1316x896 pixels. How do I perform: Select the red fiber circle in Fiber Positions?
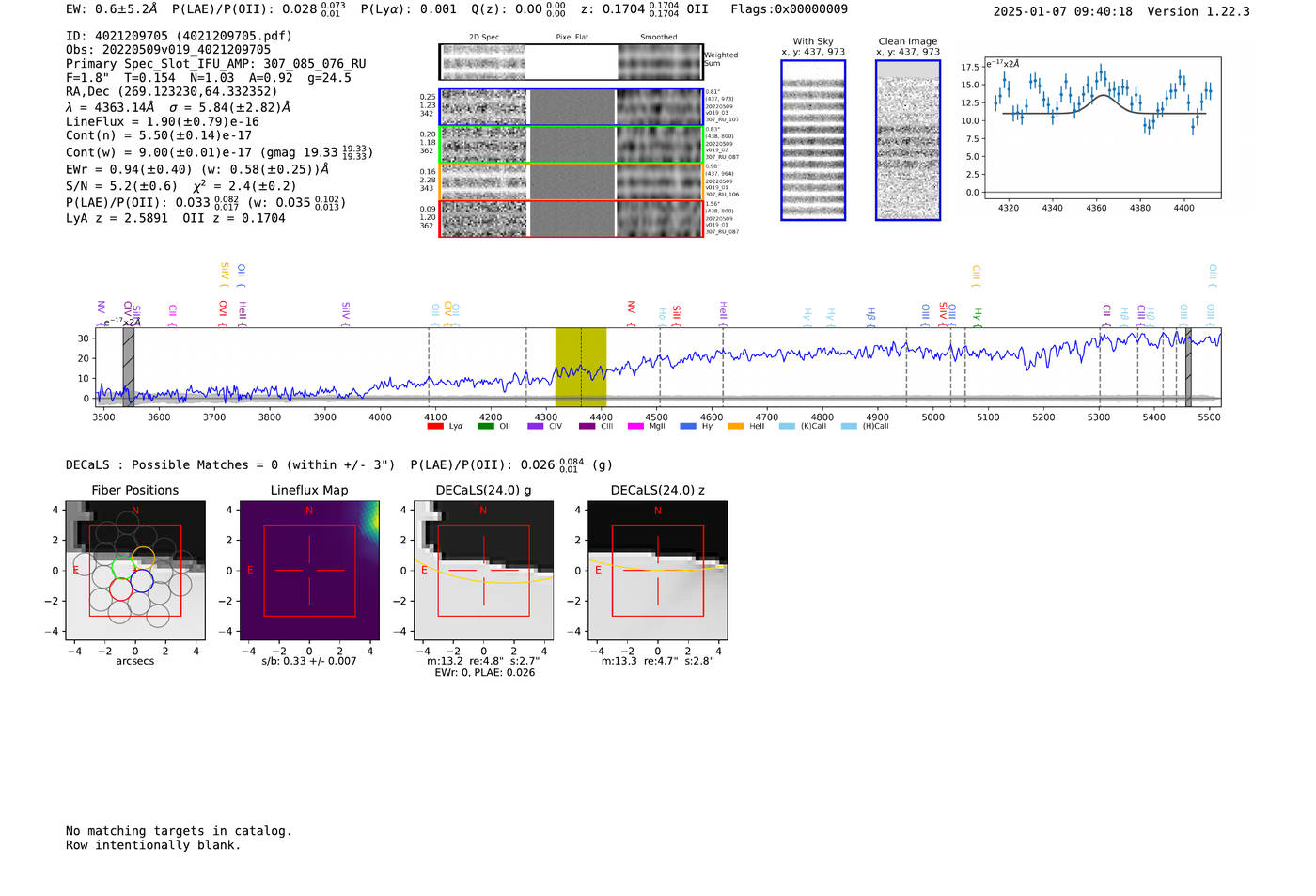coord(121,589)
